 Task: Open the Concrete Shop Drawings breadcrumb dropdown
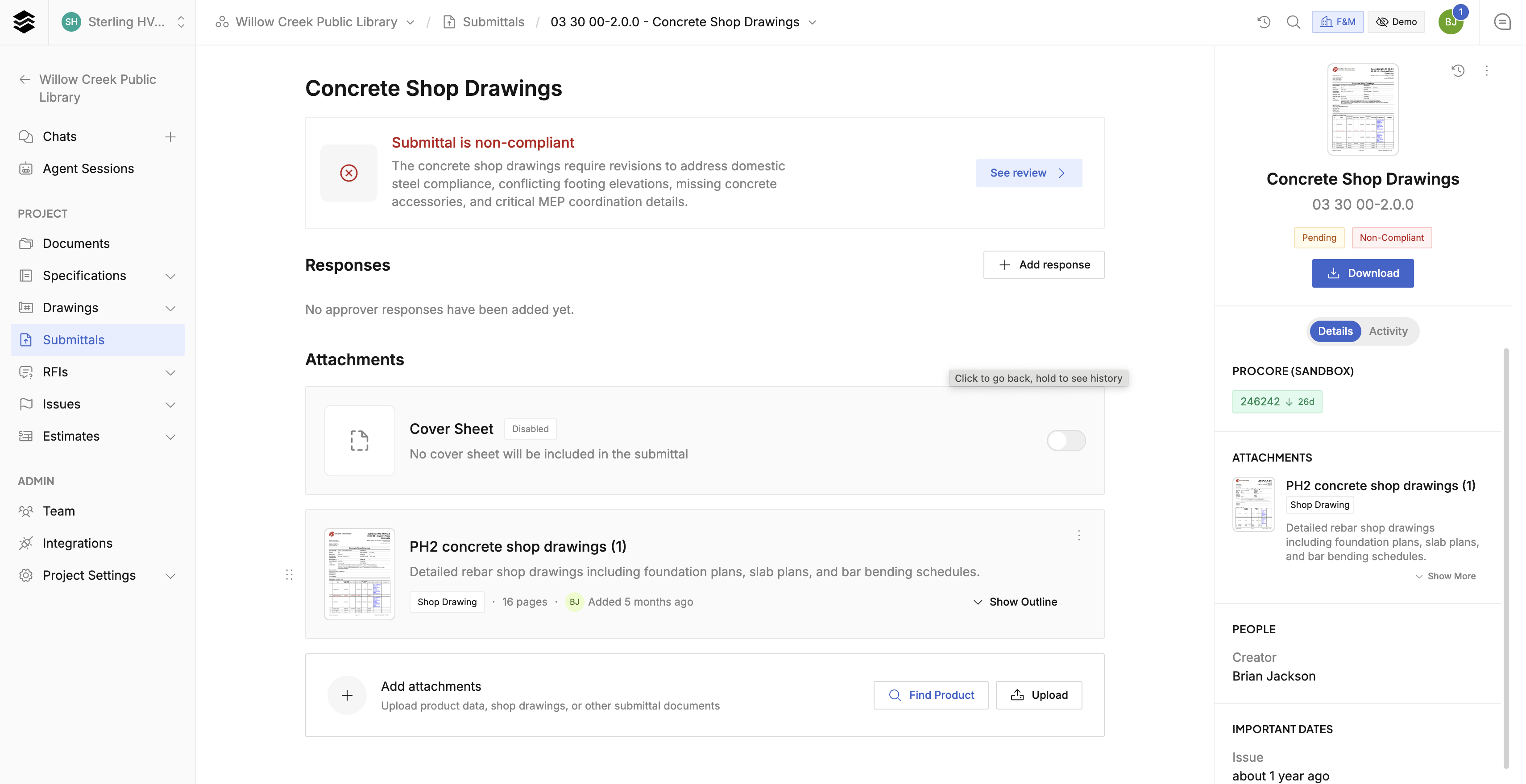coord(812,22)
